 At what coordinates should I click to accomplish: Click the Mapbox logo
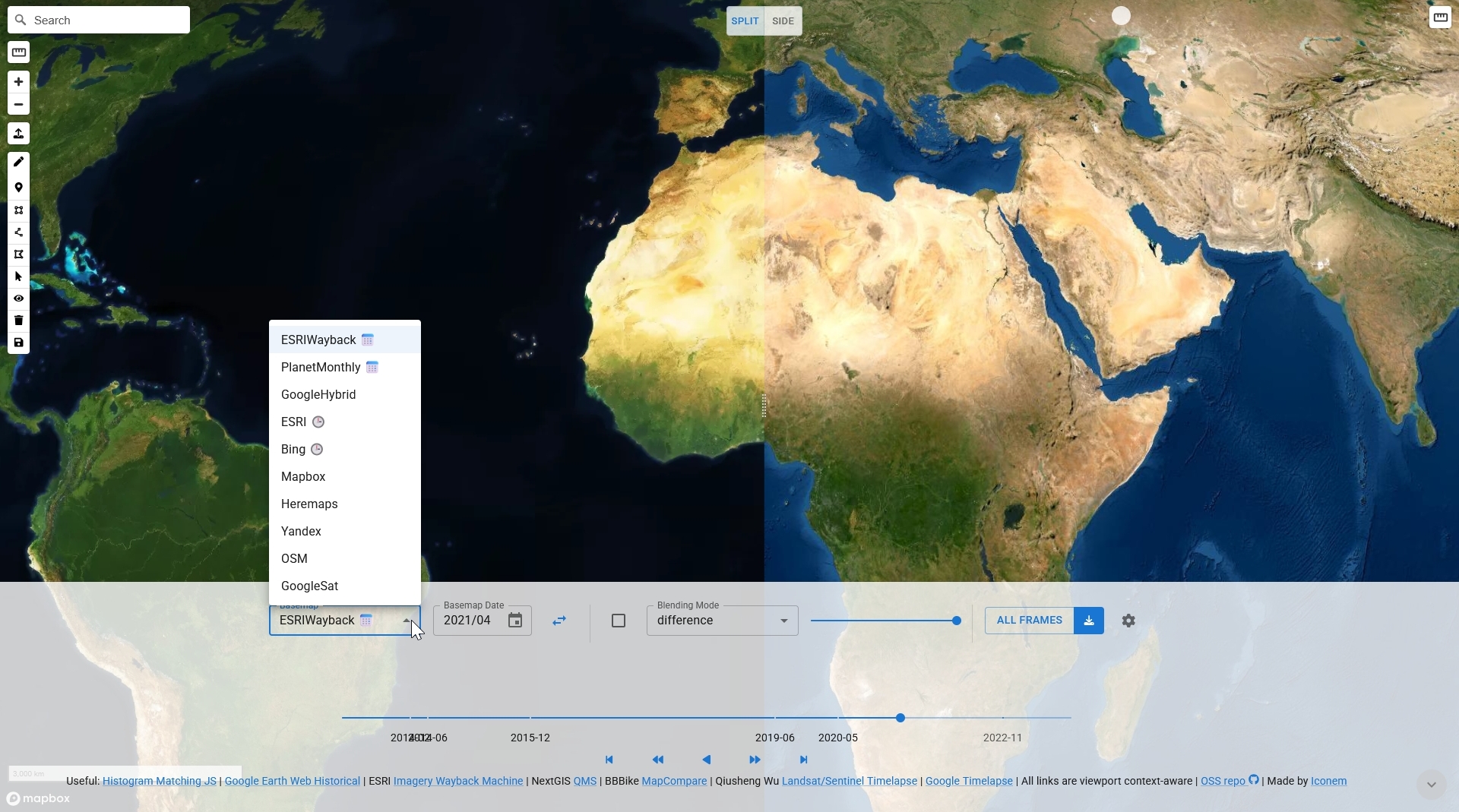39,798
